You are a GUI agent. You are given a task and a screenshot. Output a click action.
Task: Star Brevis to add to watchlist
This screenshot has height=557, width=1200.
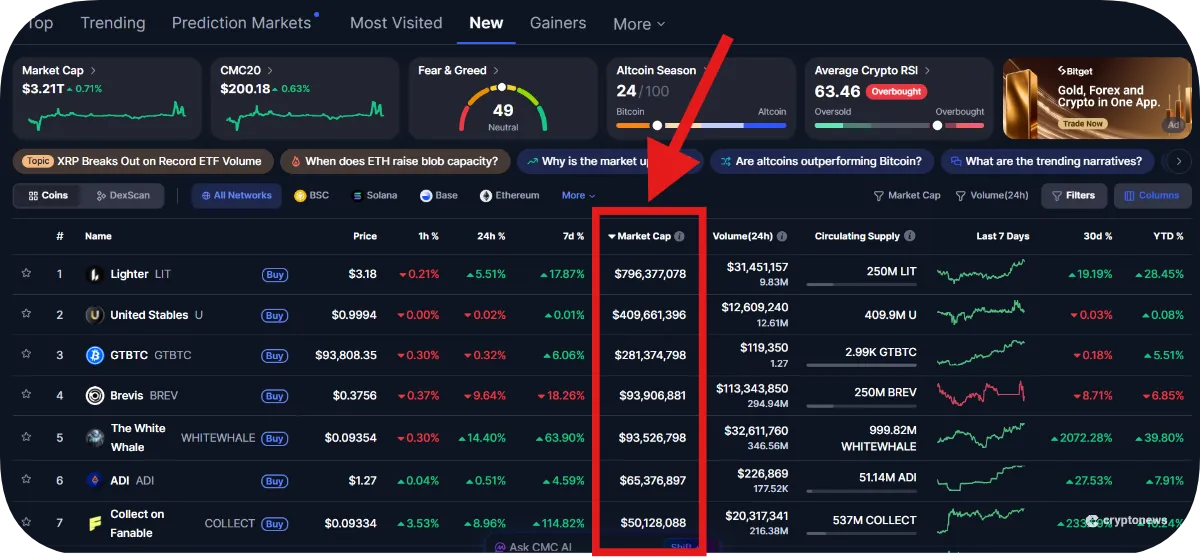(x=26, y=395)
